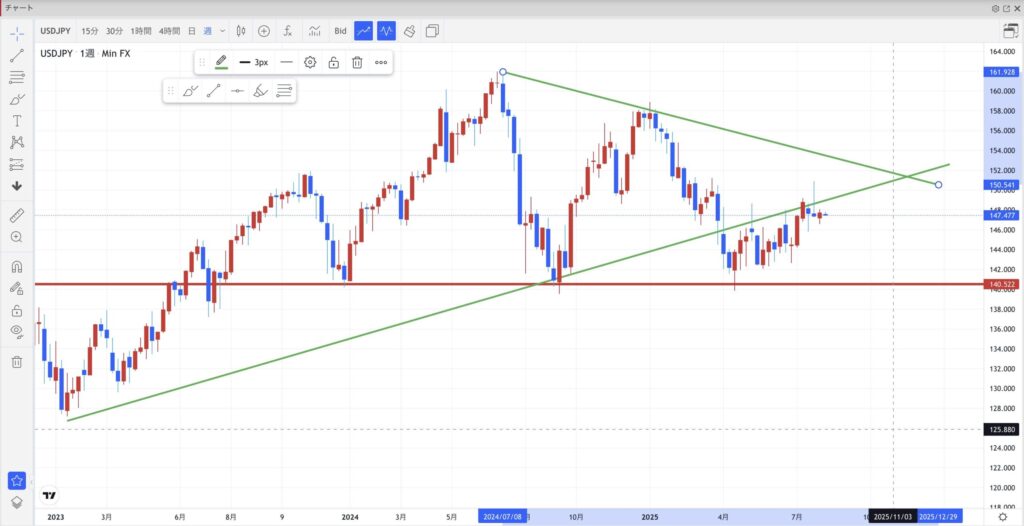Open the line style dropdown
The width and height of the screenshot is (1024, 526).
click(285, 62)
